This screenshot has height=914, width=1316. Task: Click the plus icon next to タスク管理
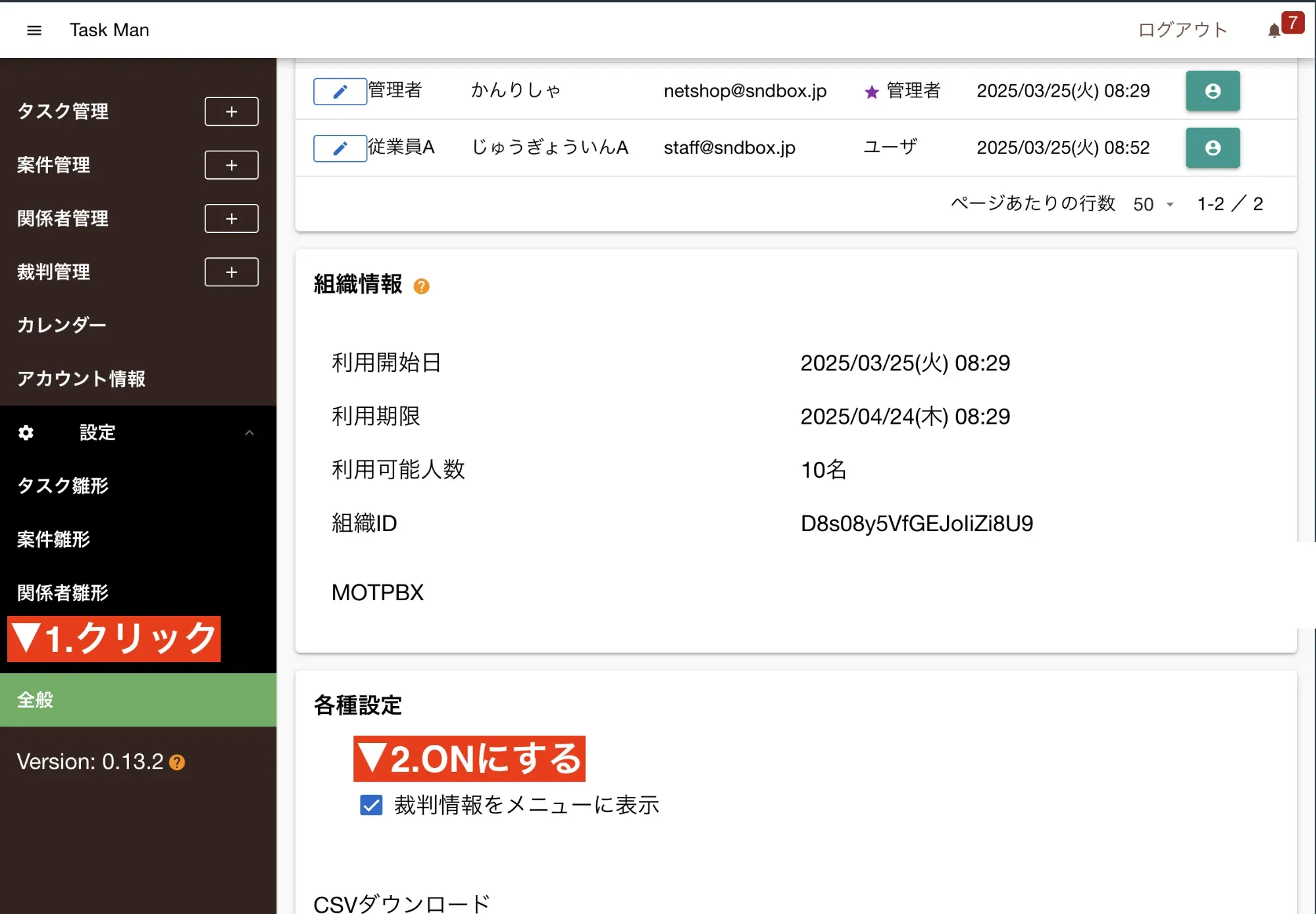pyautogui.click(x=231, y=111)
